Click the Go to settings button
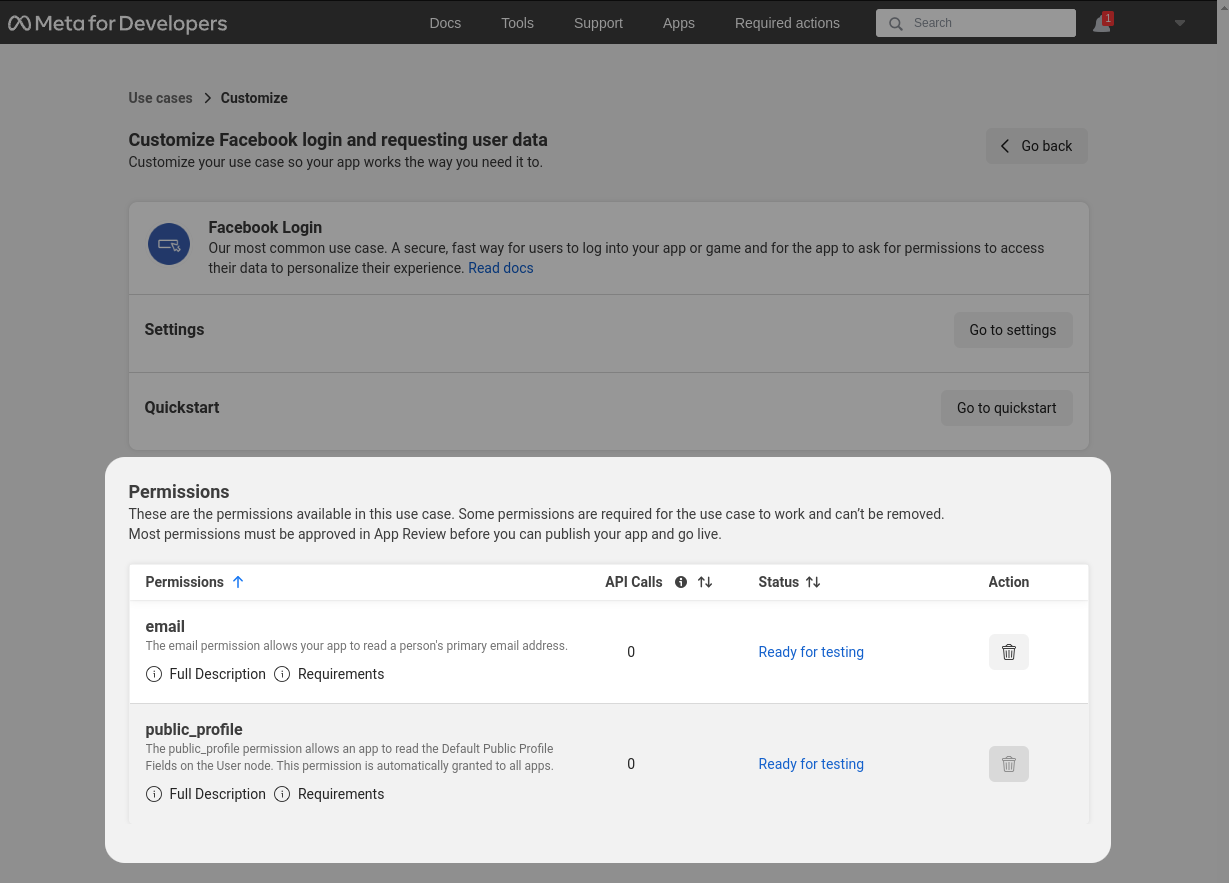This screenshot has height=883, width=1229. (x=1013, y=329)
